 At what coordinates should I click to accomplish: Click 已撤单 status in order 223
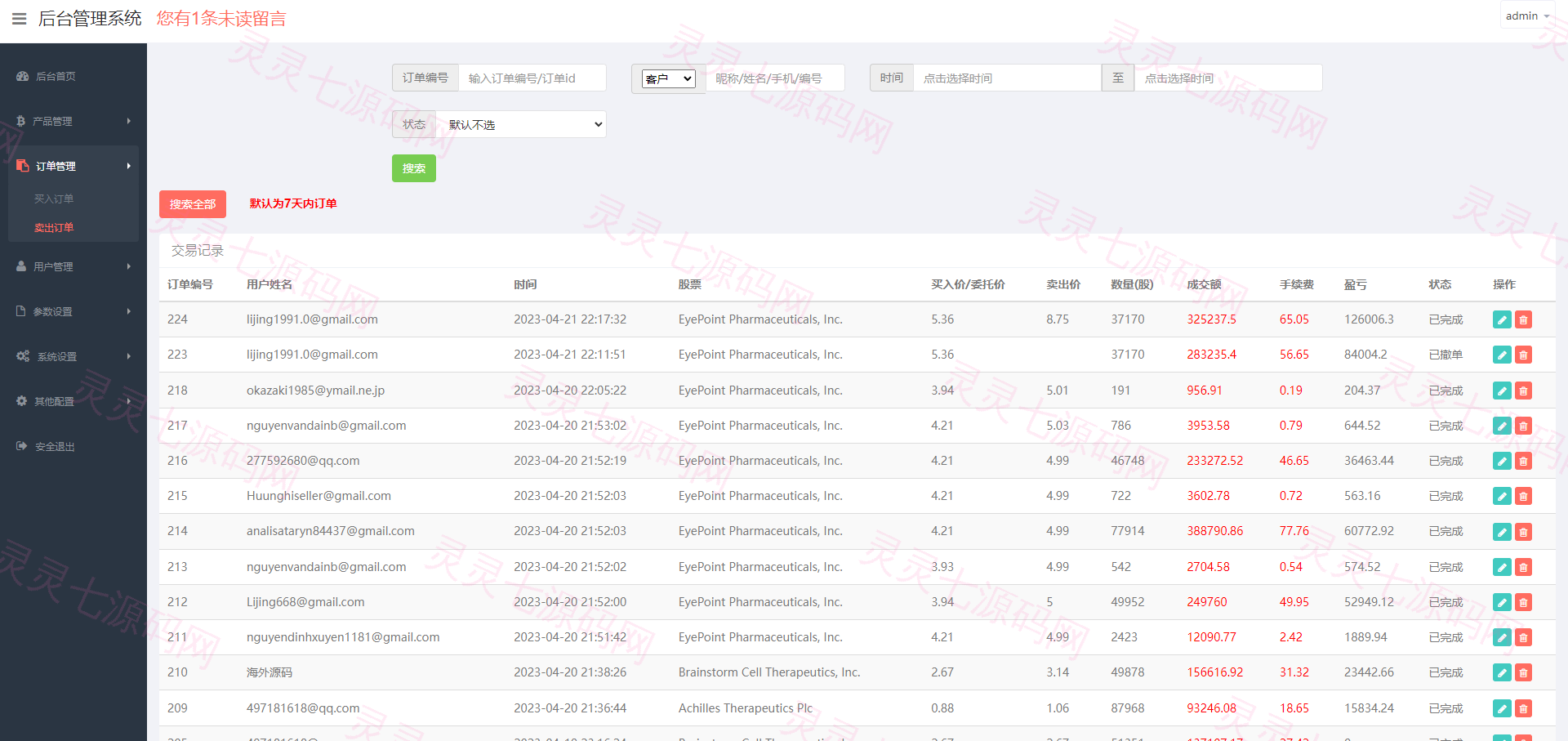click(x=1445, y=355)
